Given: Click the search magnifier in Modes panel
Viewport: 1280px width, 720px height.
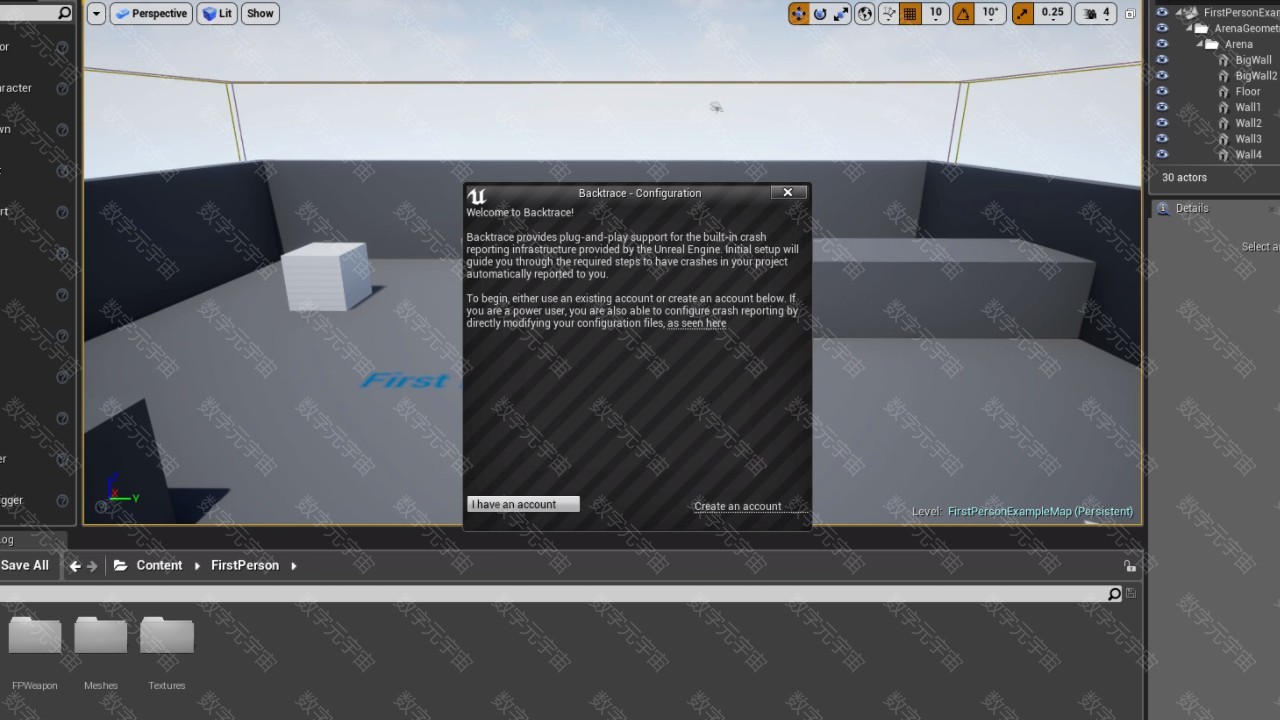Looking at the screenshot, I should [64, 13].
